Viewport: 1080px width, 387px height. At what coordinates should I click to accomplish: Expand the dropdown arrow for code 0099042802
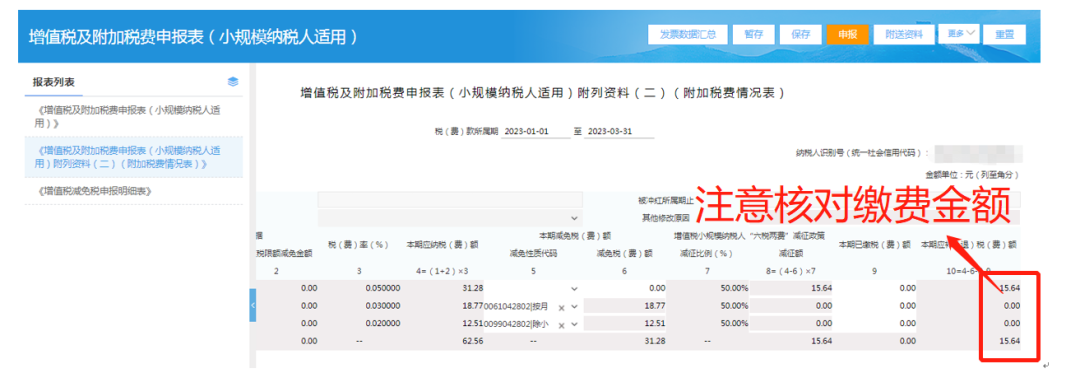tap(574, 325)
